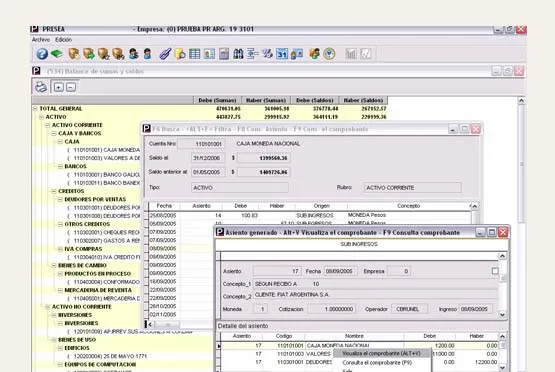Open the blue help question mark icon
Viewport: 555px width, 372px height.
click(42, 54)
